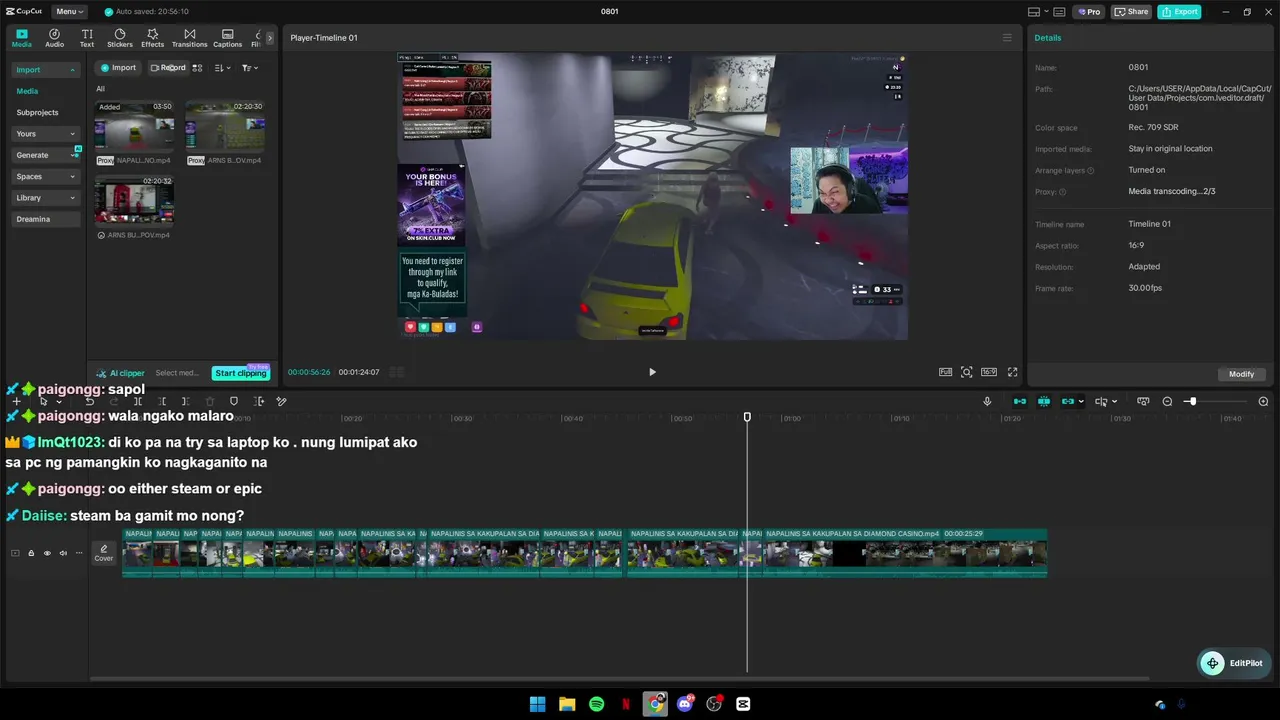
Task: Start voiceover recording with microphone icon
Action: click(987, 401)
